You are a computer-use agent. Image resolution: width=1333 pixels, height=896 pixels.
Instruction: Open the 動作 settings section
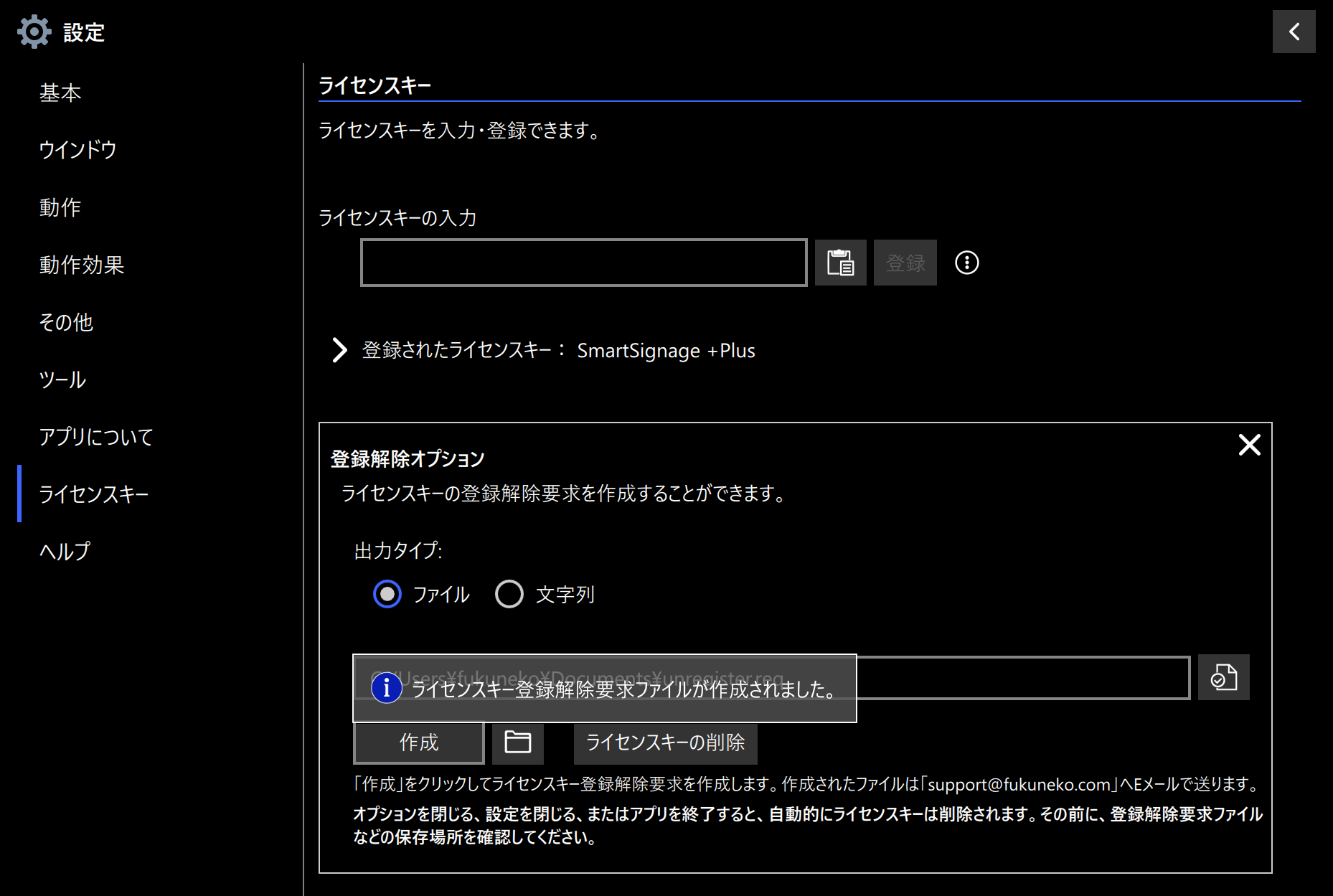[x=60, y=207]
